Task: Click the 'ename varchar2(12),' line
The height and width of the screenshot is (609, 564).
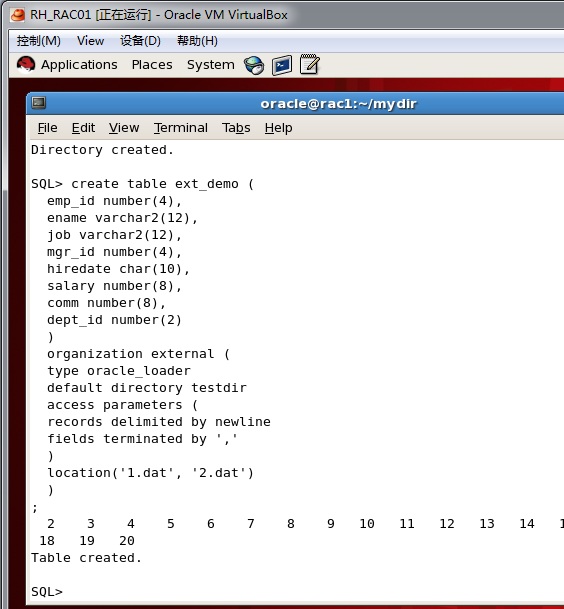Action: (x=122, y=218)
